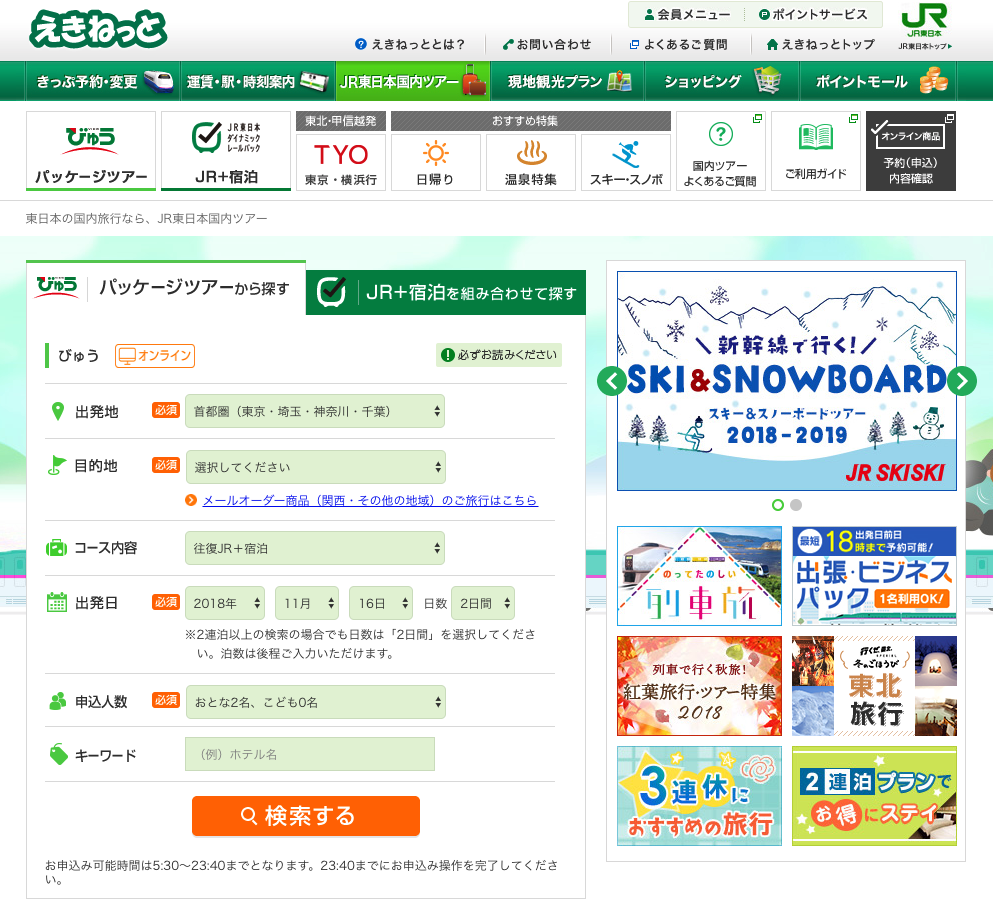Click 検索する search button
Image resolution: width=993 pixels, height=919 pixels.
pos(306,816)
